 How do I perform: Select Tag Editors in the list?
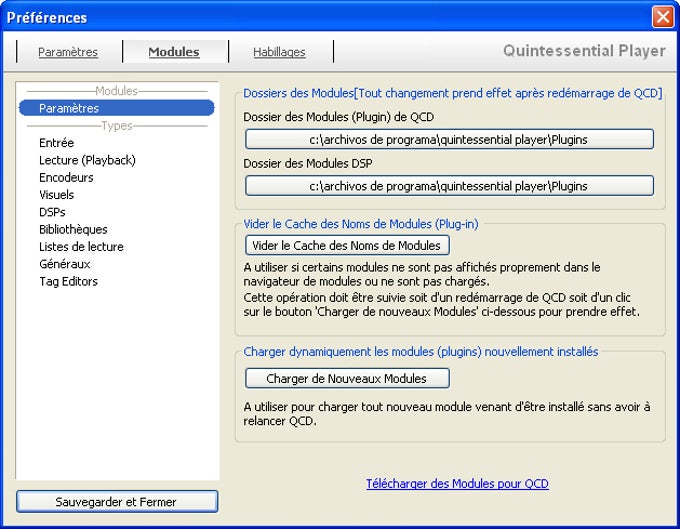point(68,281)
